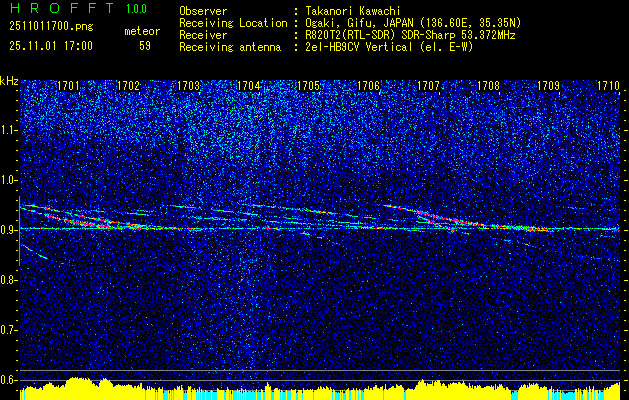The width and height of the screenshot is (629, 400).
Task: Click time marker 1708
Action: click(x=489, y=85)
